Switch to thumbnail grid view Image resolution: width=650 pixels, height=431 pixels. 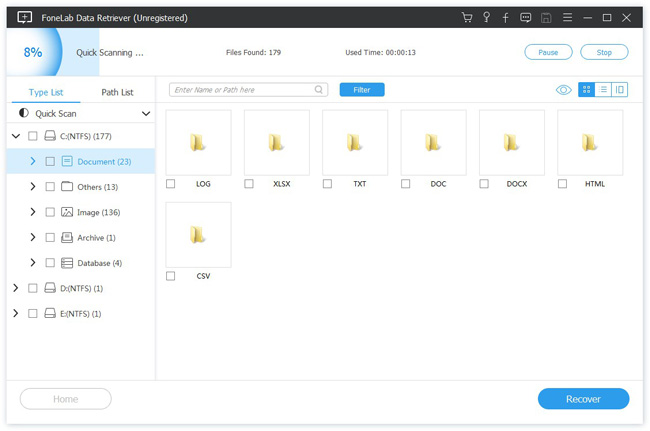coord(586,90)
